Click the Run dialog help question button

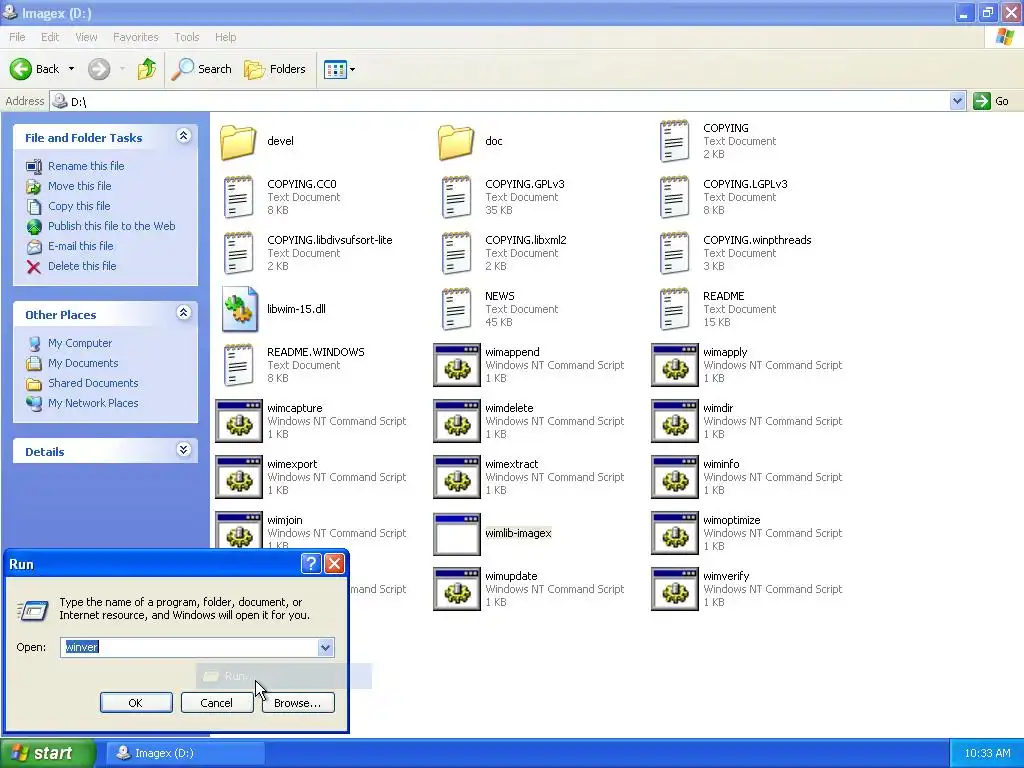coord(311,564)
